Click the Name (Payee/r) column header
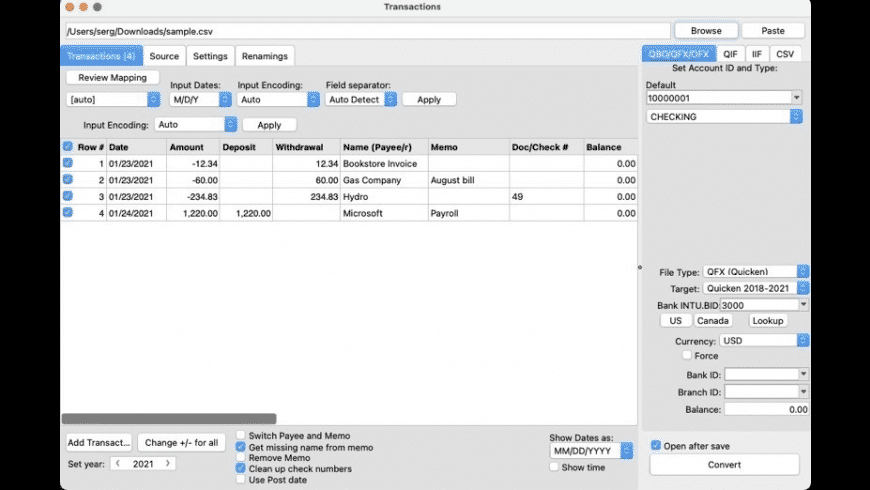 pyautogui.click(x=384, y=147)
